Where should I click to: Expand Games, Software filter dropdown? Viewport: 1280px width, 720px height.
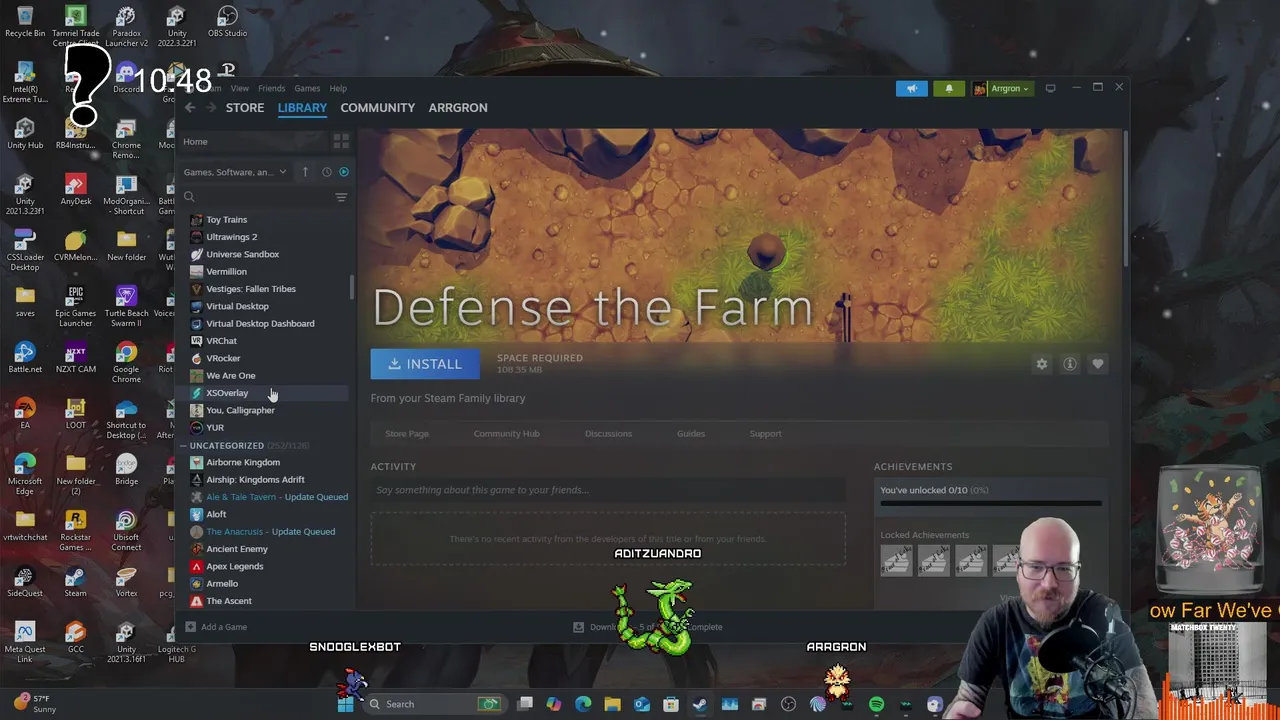(234, 172)
